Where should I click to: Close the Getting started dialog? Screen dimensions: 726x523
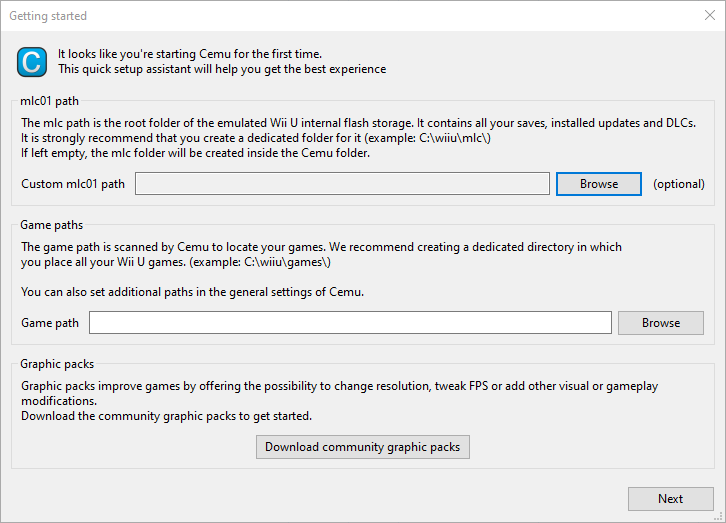click(x=709, y=15)
